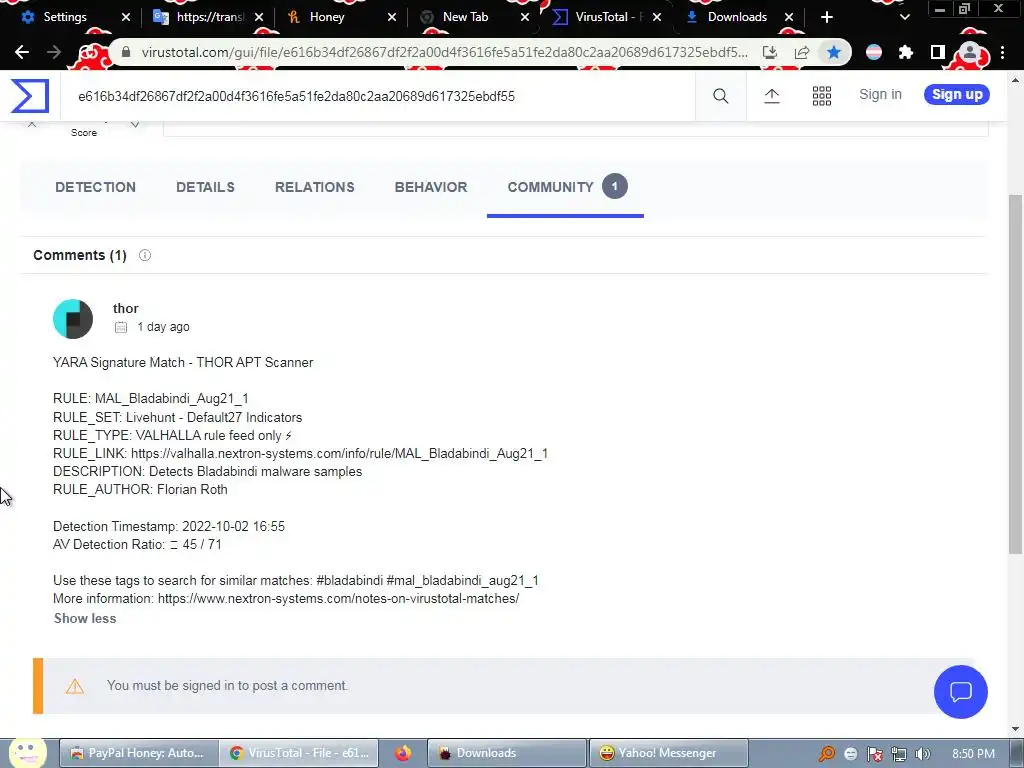Click the #bladabindi tag
The height and width of the screenshot is (768, 1024).
point(349,581)
